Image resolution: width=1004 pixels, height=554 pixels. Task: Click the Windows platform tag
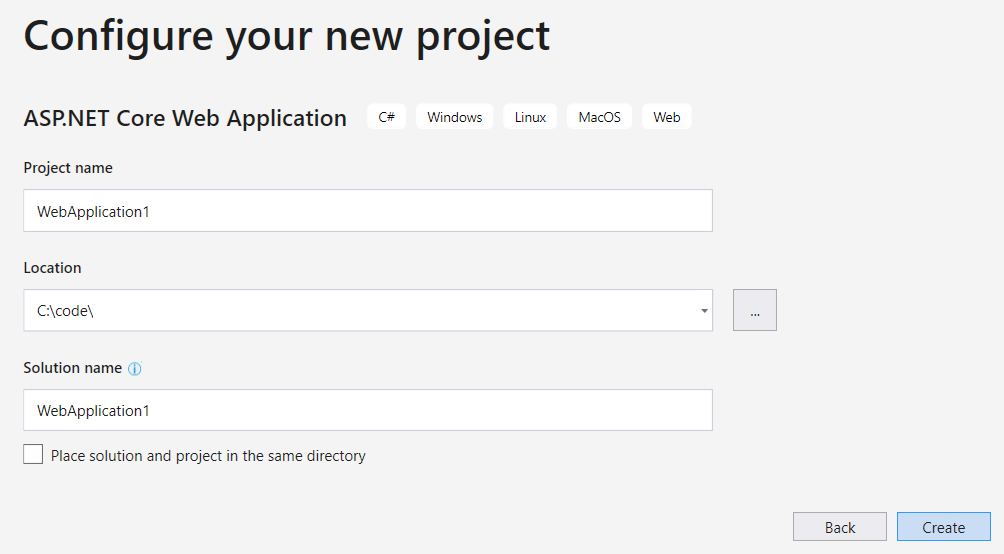point(454,117)
